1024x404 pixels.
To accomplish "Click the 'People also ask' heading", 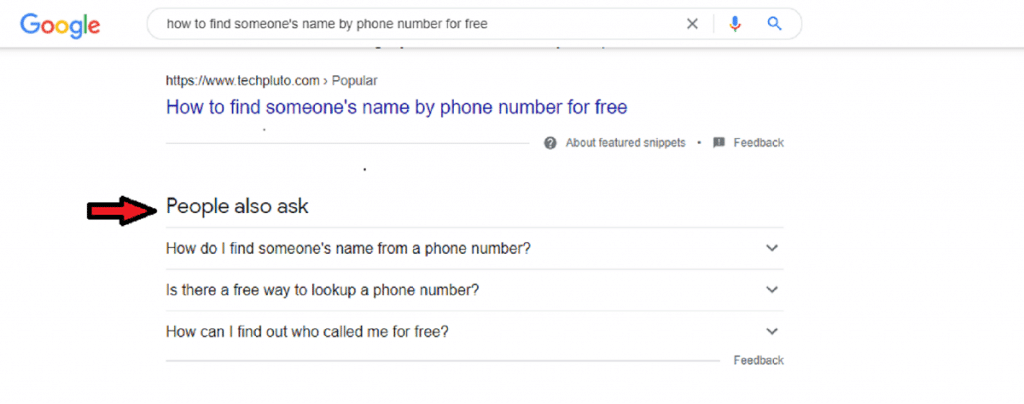I will point(237,206).
